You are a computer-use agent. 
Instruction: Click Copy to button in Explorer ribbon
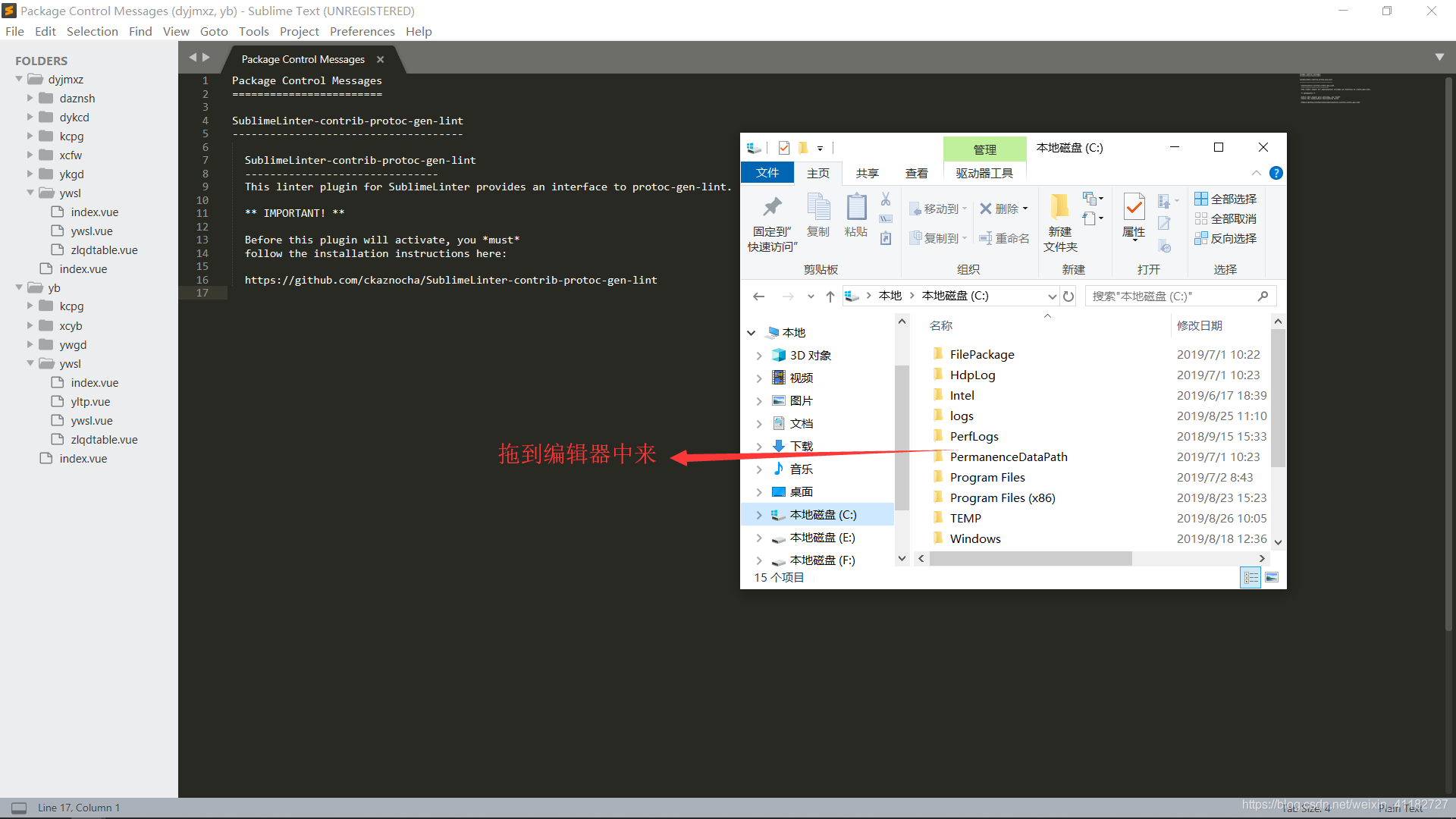(x=939, y=238)
